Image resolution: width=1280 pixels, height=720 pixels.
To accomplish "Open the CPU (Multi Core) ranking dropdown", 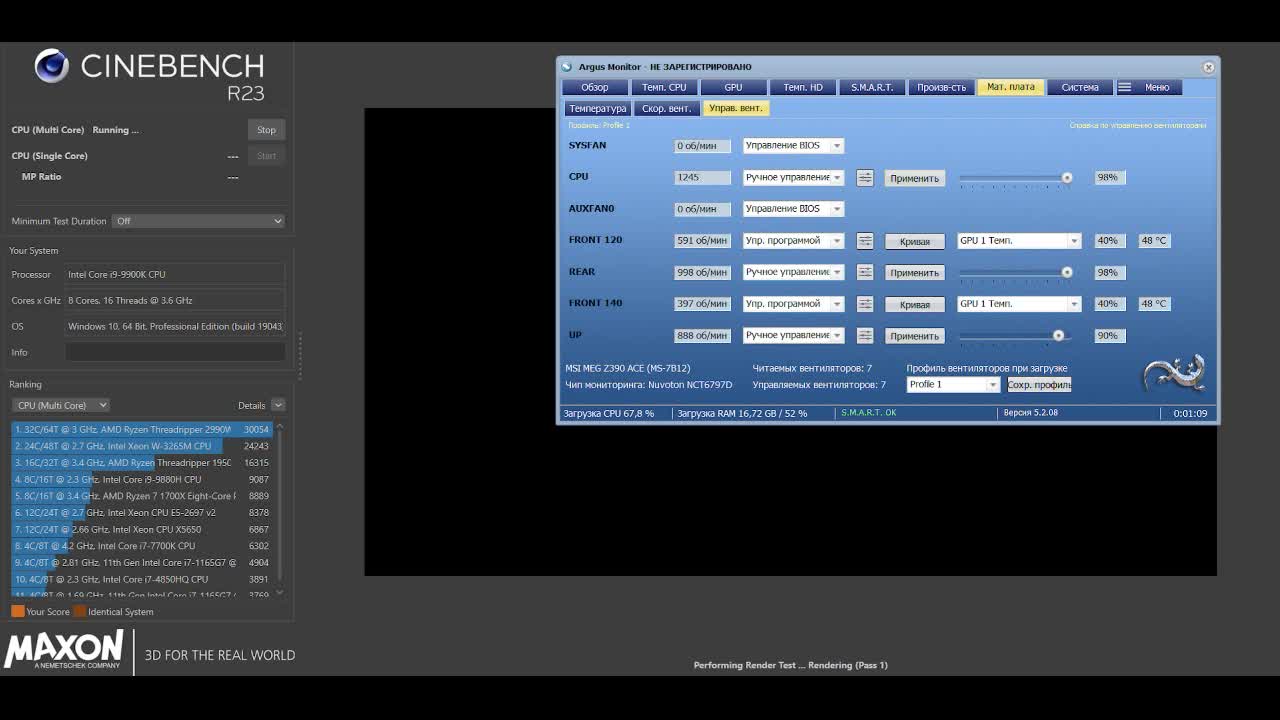I will pyautogui.click(x=61, y=405).
